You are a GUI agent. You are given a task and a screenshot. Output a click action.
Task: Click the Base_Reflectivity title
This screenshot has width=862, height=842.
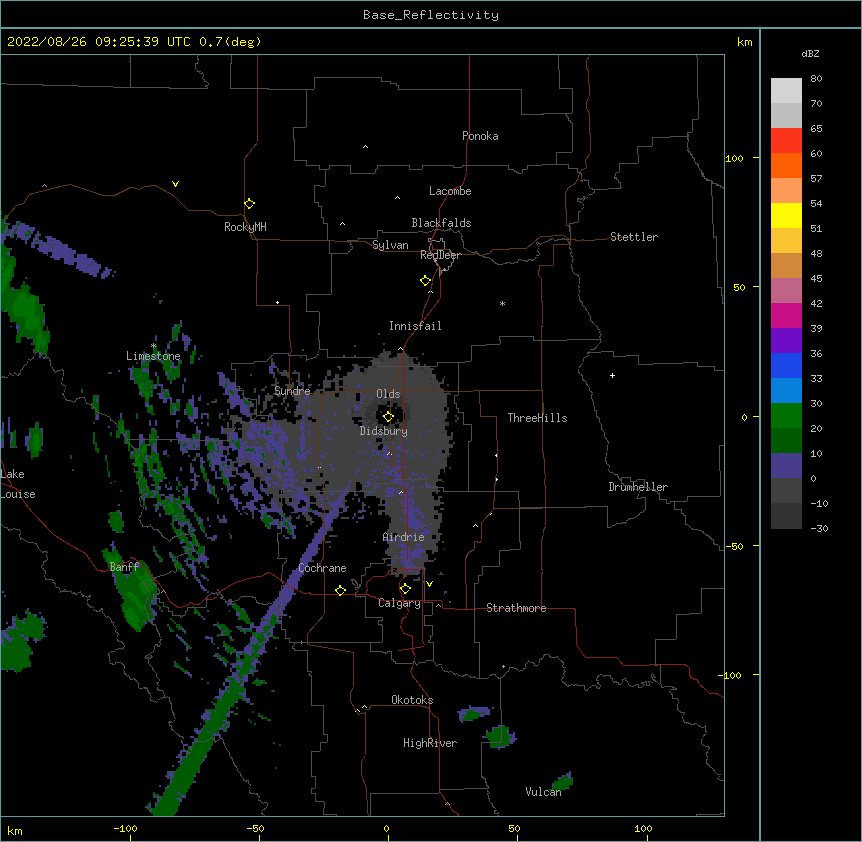coord(431,15)
